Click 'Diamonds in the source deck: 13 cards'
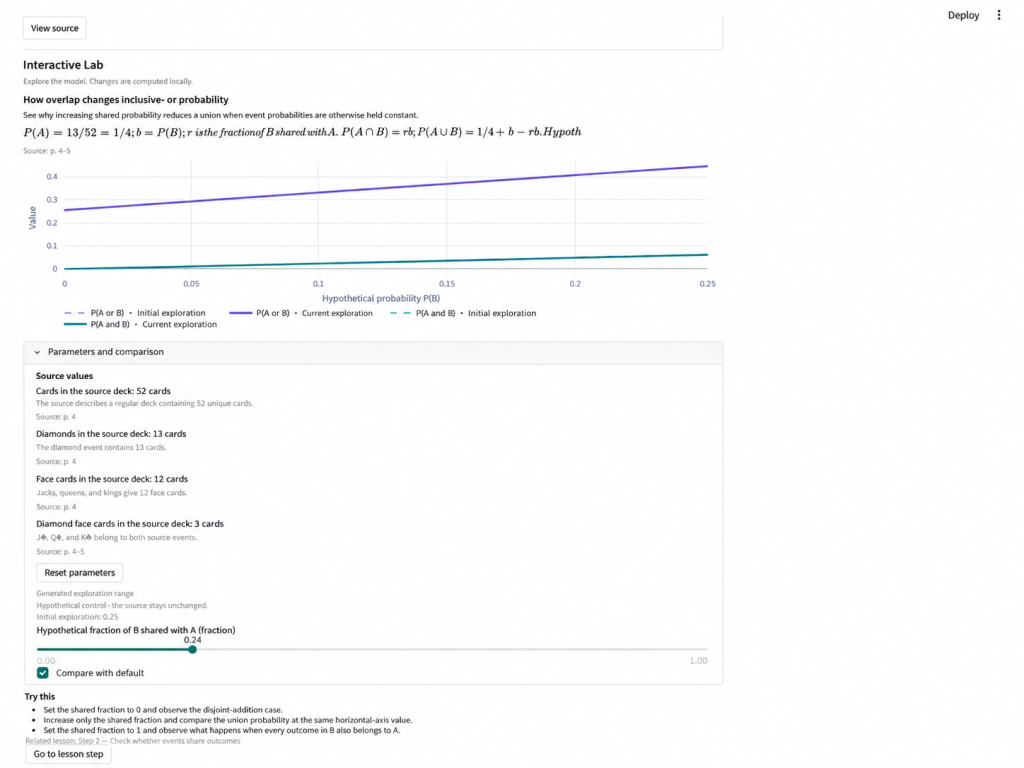 tap(111, 434)
